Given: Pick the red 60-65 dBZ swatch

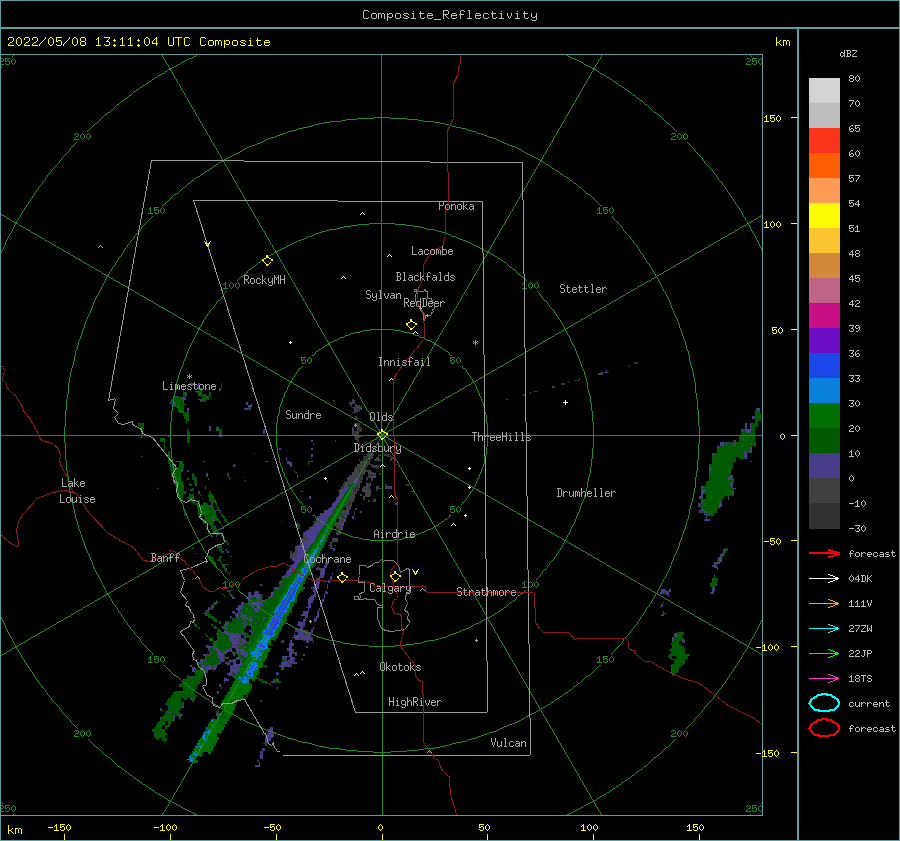Looking at the screenshot, I should 824,141.
